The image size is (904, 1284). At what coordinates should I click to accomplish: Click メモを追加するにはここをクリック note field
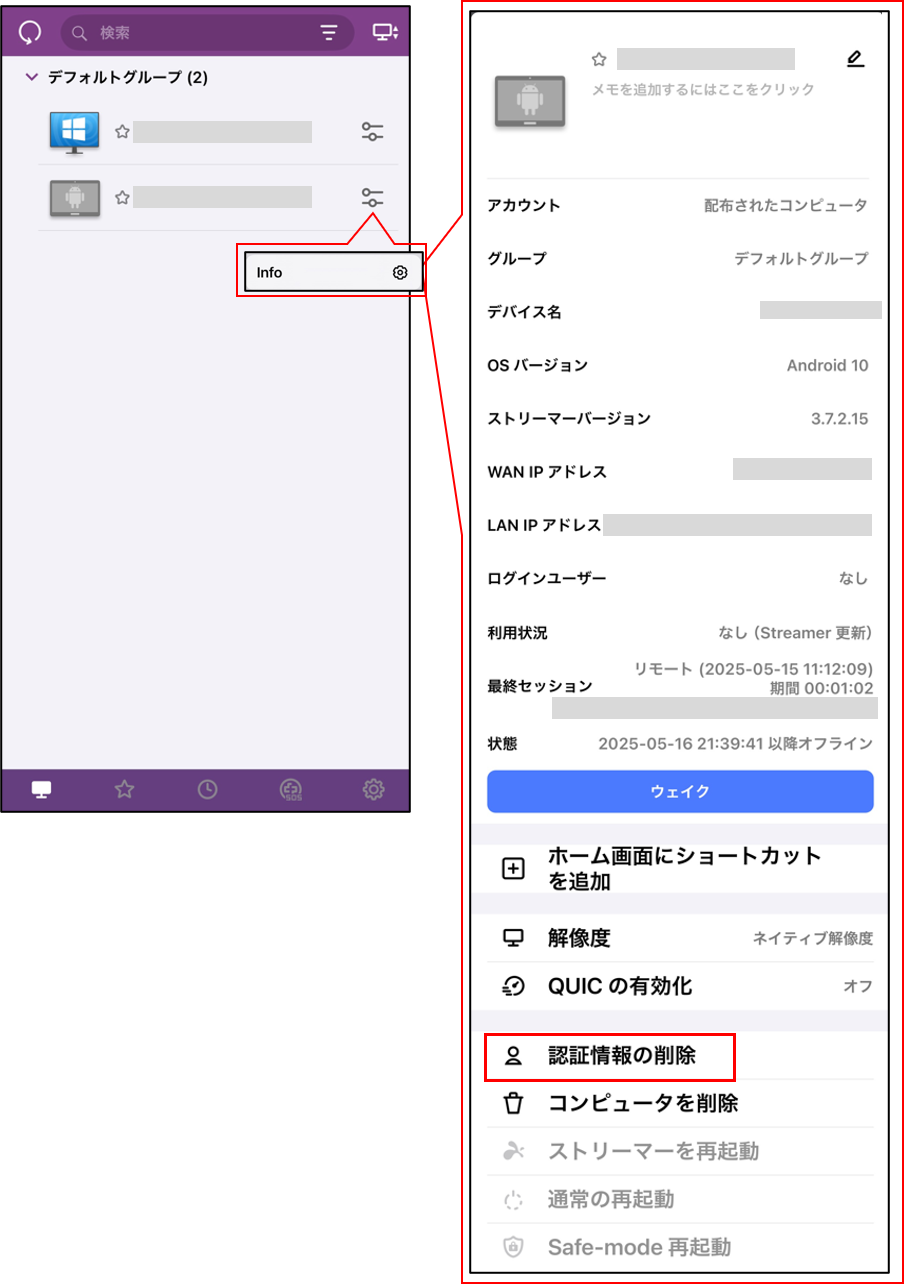pyautogui.click(x=703, y=89)
